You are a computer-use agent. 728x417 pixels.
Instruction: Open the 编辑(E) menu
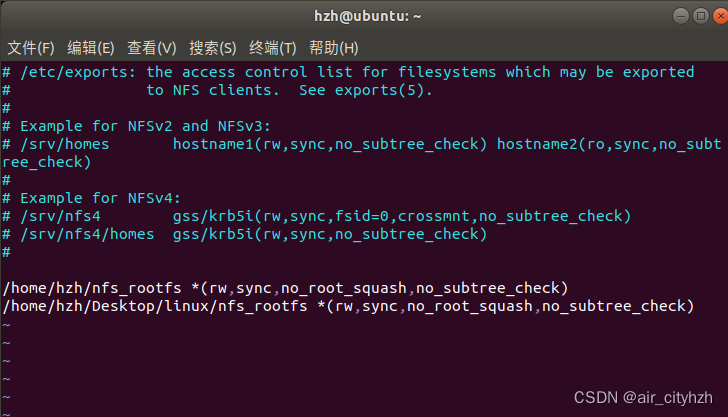[91, 48]
